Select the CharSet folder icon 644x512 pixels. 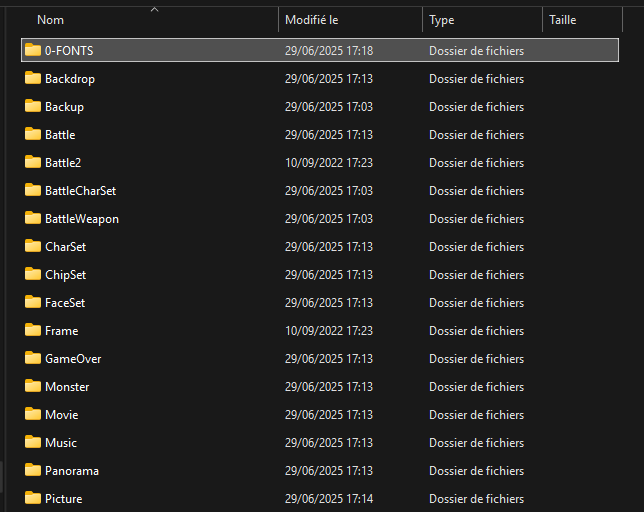pyautogui.click(x=33, y=246)
